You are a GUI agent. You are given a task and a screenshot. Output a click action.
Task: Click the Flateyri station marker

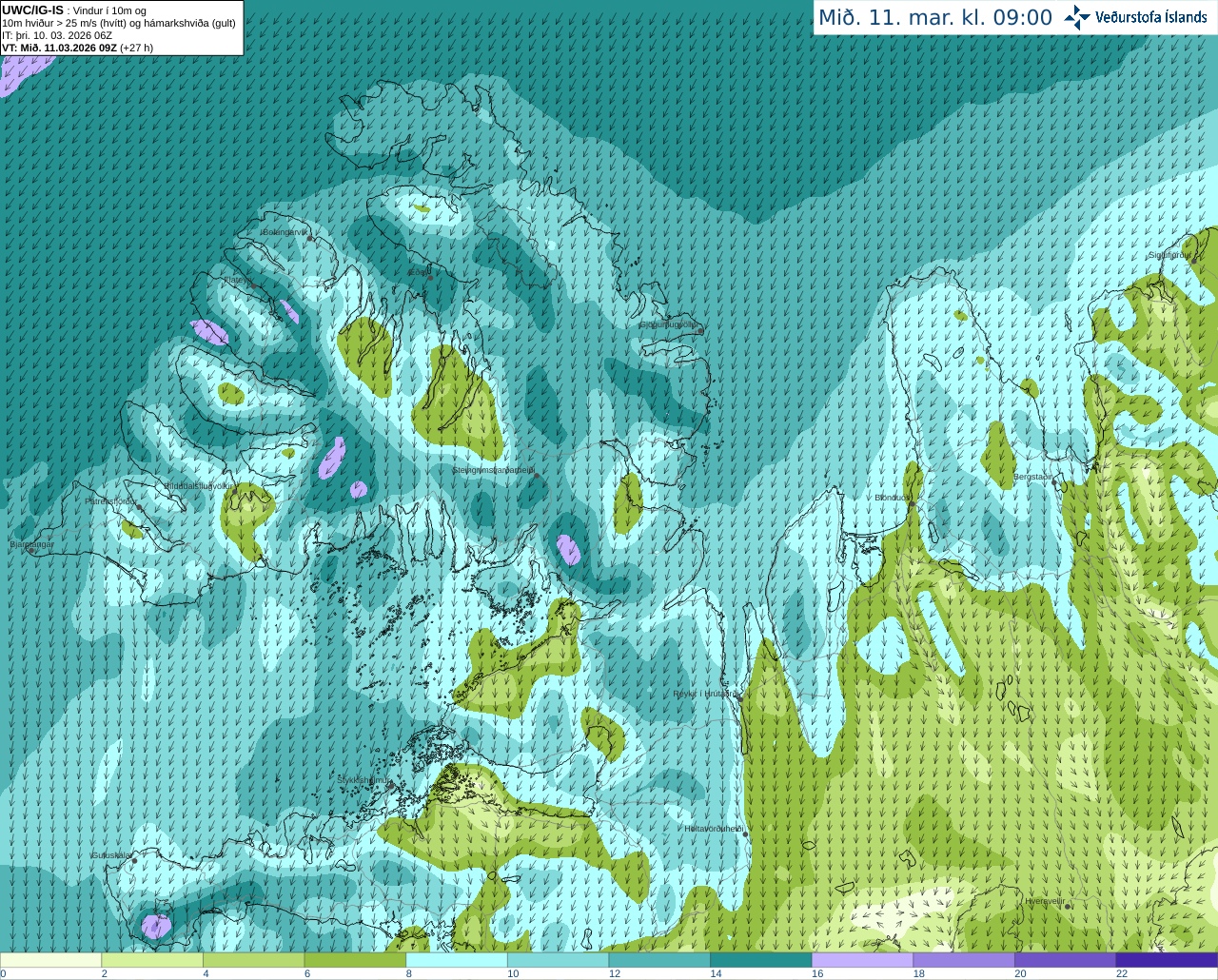tap(253, 286)
